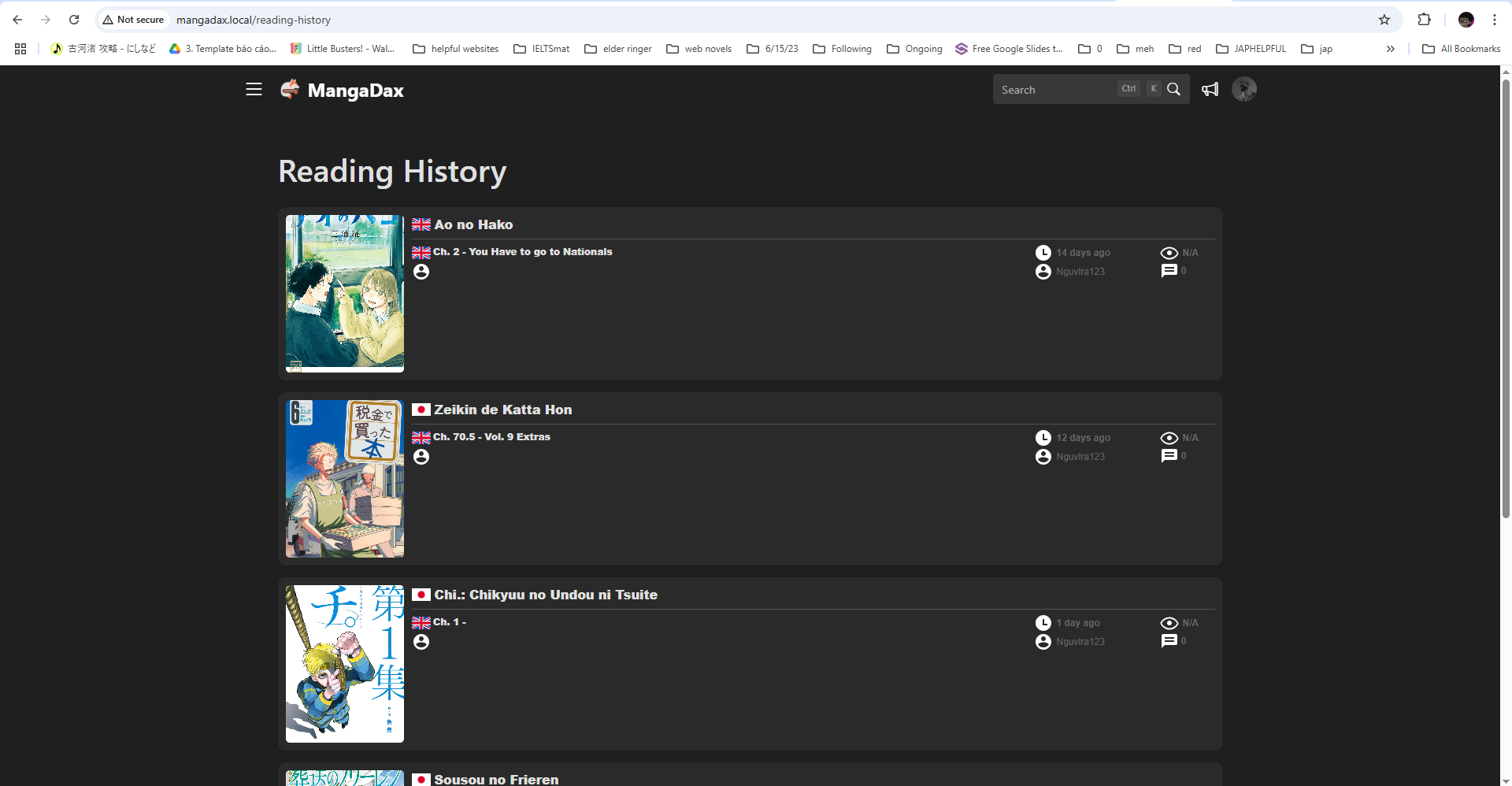The height and width of the screenshot is (786, 1512).
Task: Open Chrome profile avatar
Action: coord(1466,20)
